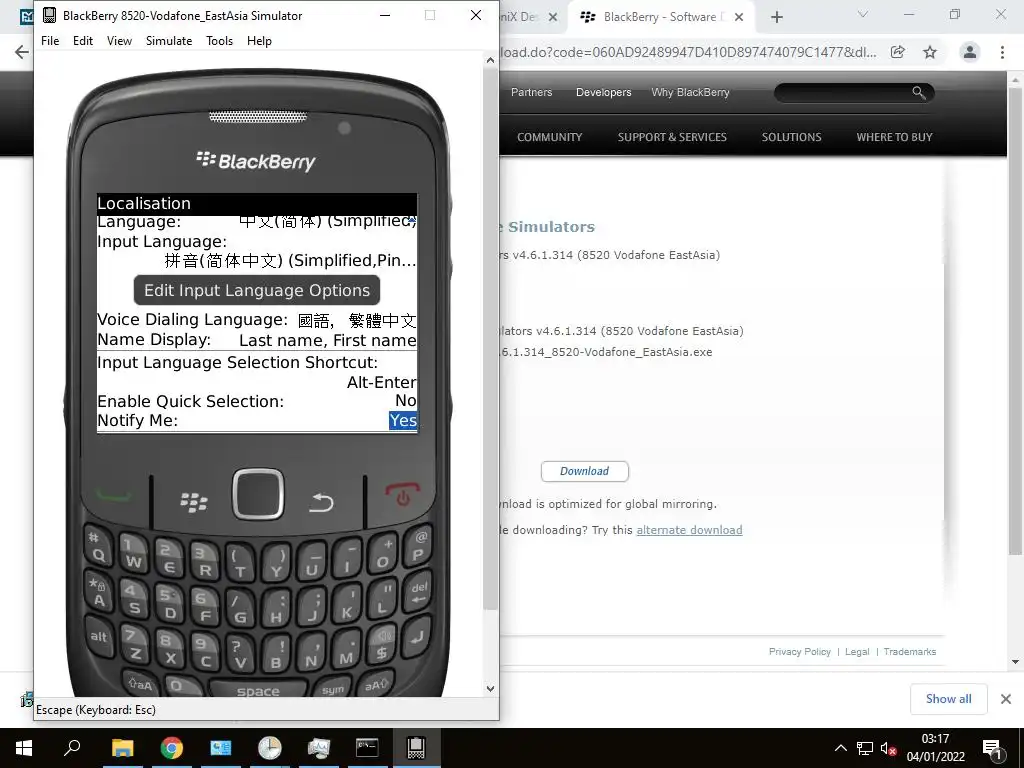Change shortcut value Alt-Enter
This screenshot has width=1024, height=768.
pyautogui.click(x=381, y=382)
